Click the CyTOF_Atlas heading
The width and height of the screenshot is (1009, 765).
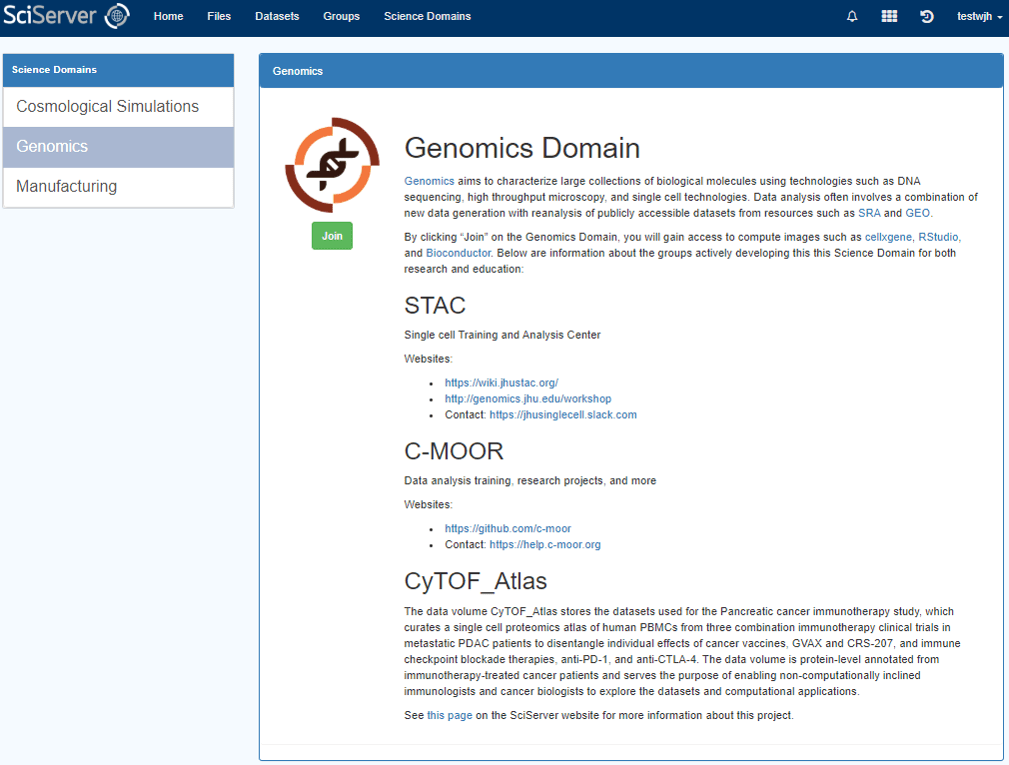click(x=476, y=582)
